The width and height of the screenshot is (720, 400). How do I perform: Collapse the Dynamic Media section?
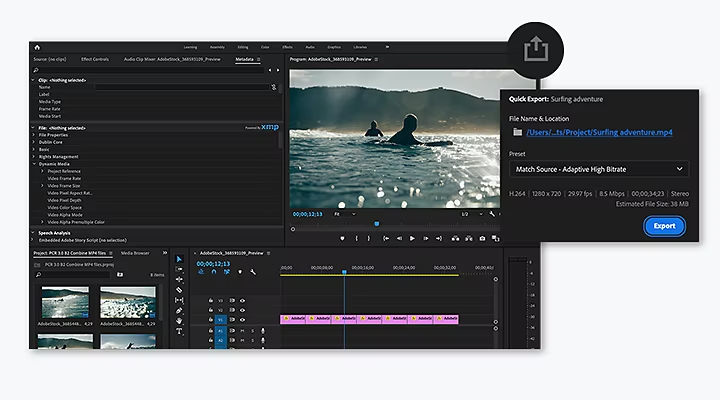point(35,163)
